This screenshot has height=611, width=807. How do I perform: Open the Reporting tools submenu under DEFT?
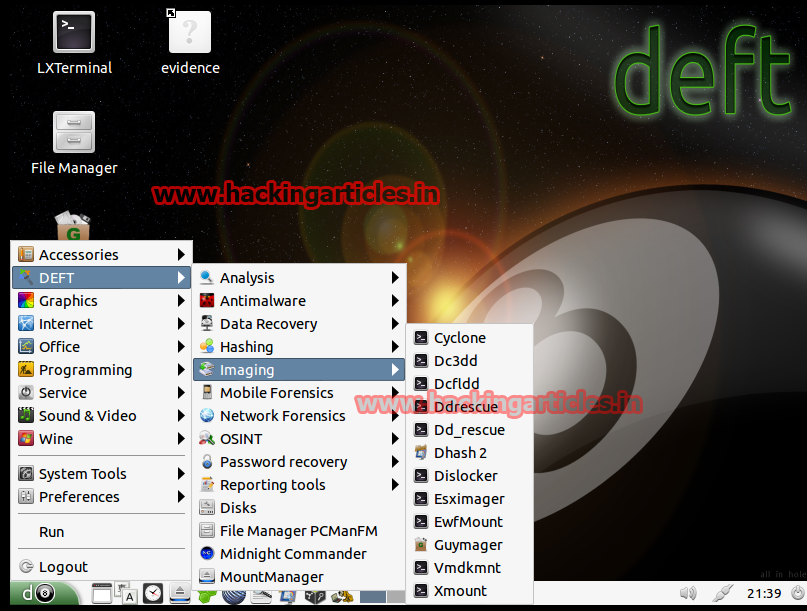pyautogui.click(x=299, y=485)
